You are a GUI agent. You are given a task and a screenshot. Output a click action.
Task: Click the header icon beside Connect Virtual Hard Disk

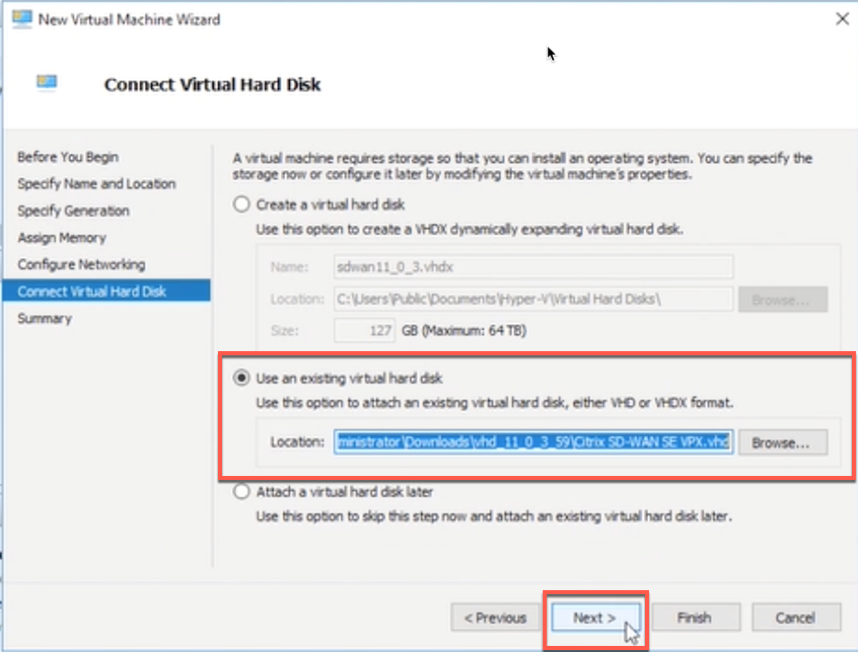click(47, 83)
